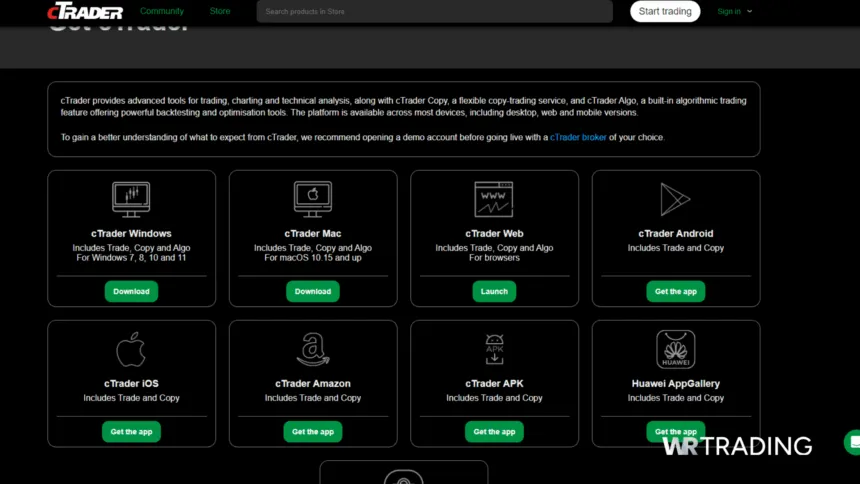
Task: Open the chat widget bubble
Action: point(852,442)
